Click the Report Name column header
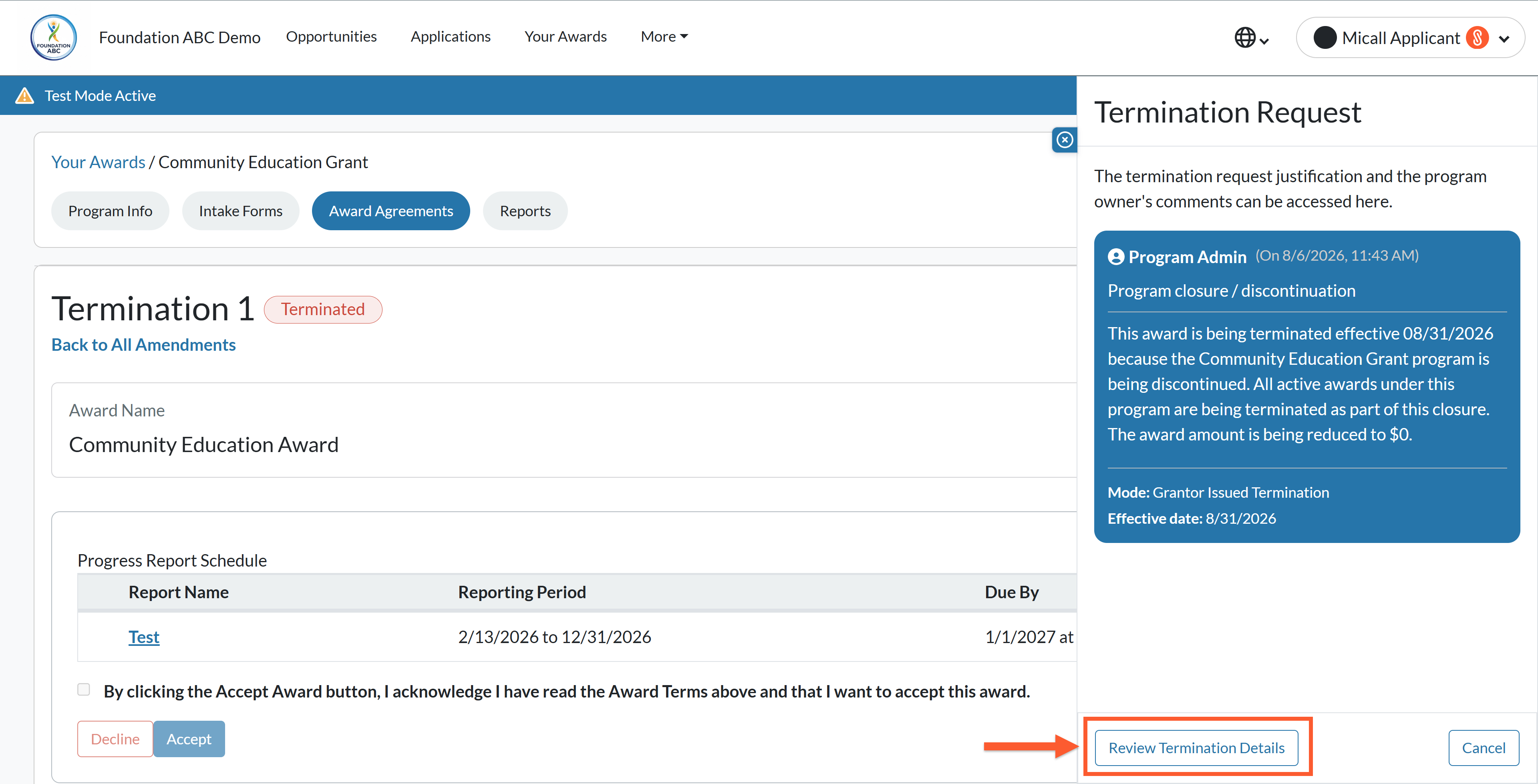Screen dimensions: 1538x784 tap(179, 592)
